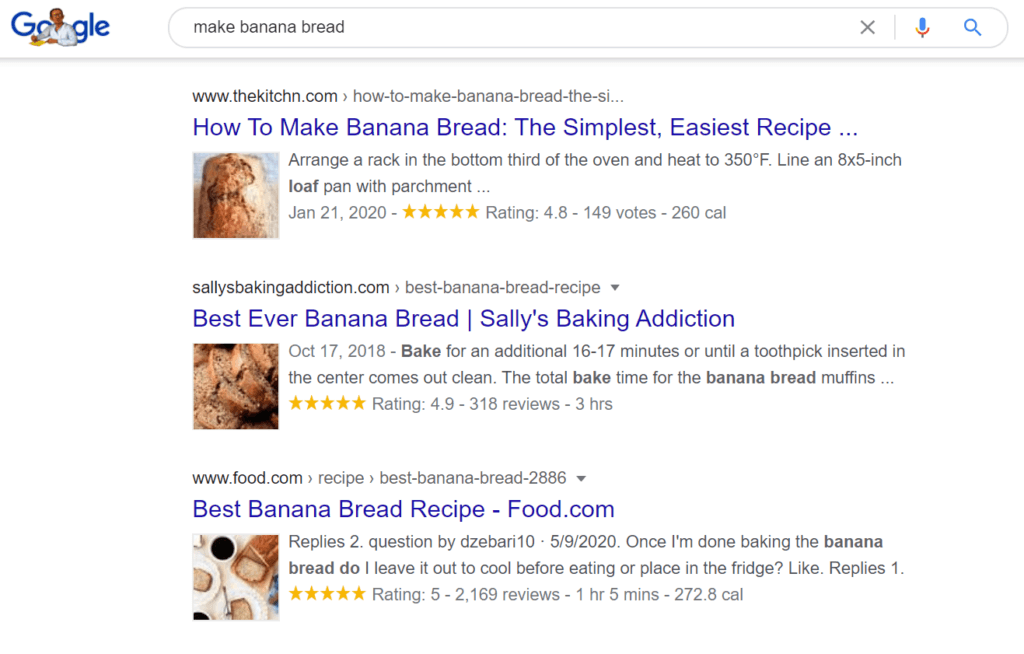
Task: Click the thekitchn result snippet text
Action: pos(595,173)
